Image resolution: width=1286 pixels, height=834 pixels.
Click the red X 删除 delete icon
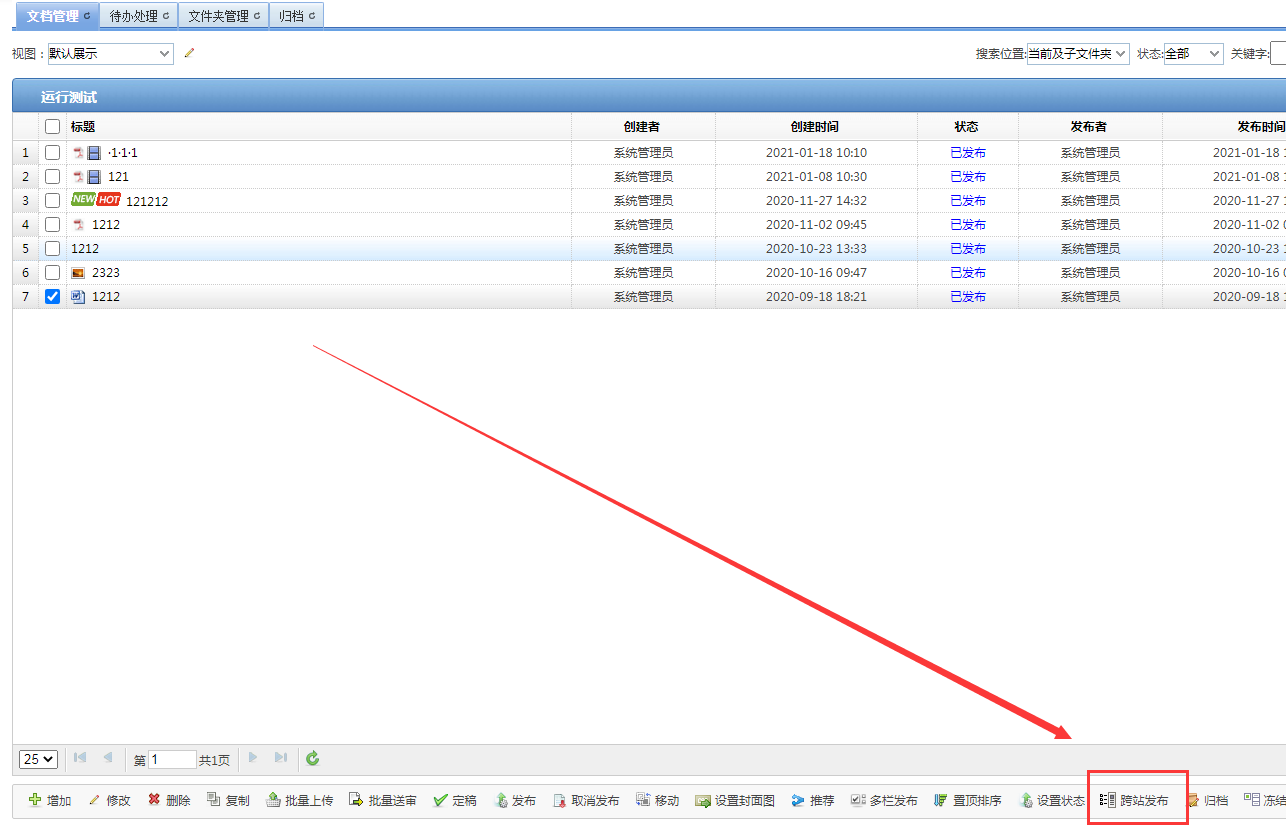(x=154, y=800)
